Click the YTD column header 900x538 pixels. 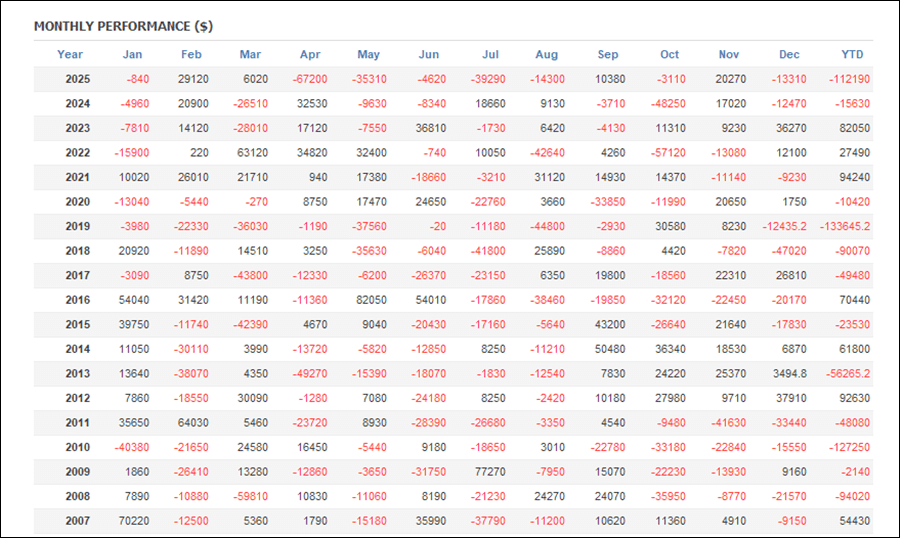click(852, 54)
